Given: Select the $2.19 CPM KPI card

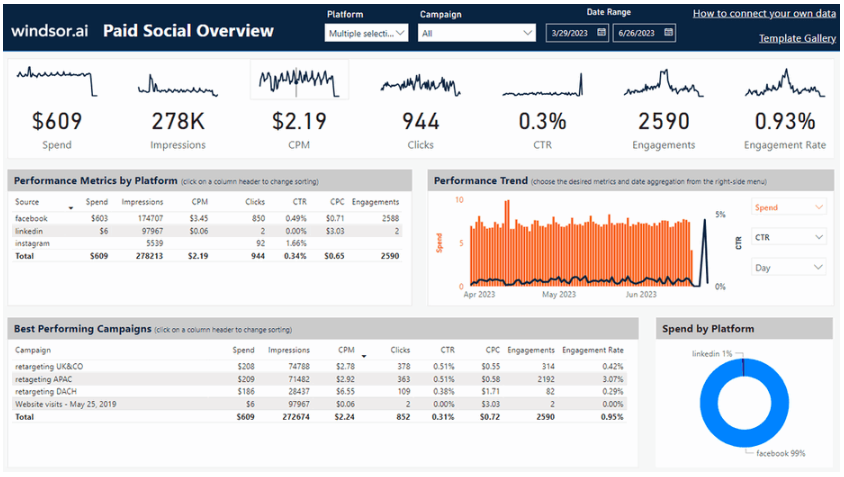Looking at the screenshot, I should 299,129.
